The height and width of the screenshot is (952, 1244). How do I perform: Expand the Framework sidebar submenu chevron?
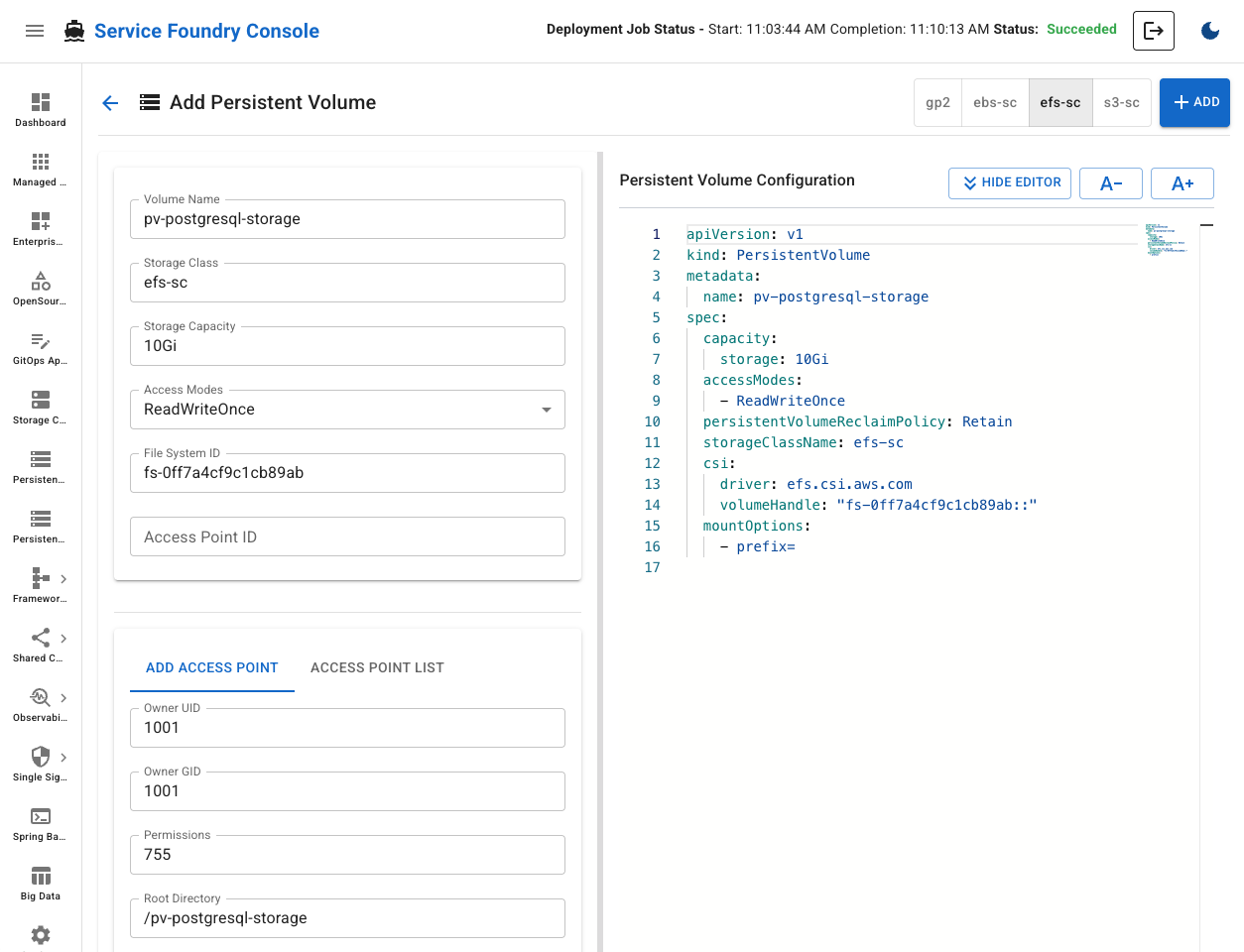point(63,579)
